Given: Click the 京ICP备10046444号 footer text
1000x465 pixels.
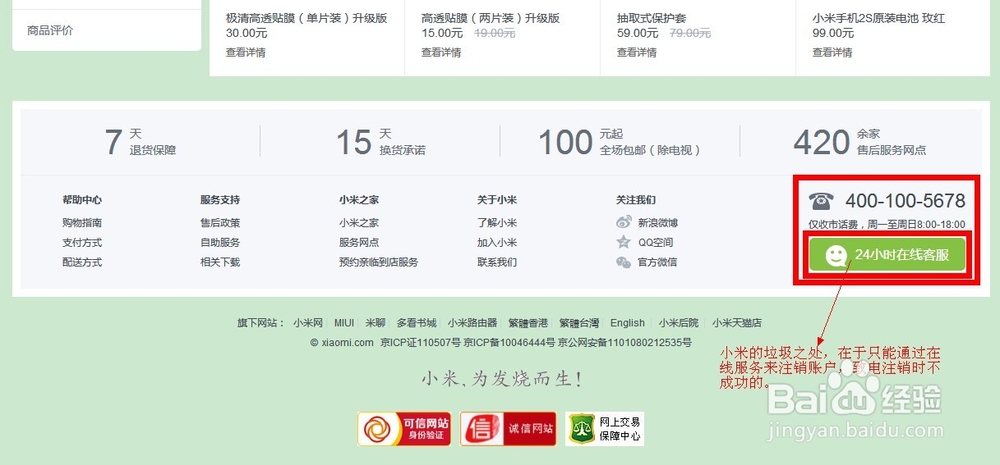Looking at the screenshot, I should click(x=510, y=343).
